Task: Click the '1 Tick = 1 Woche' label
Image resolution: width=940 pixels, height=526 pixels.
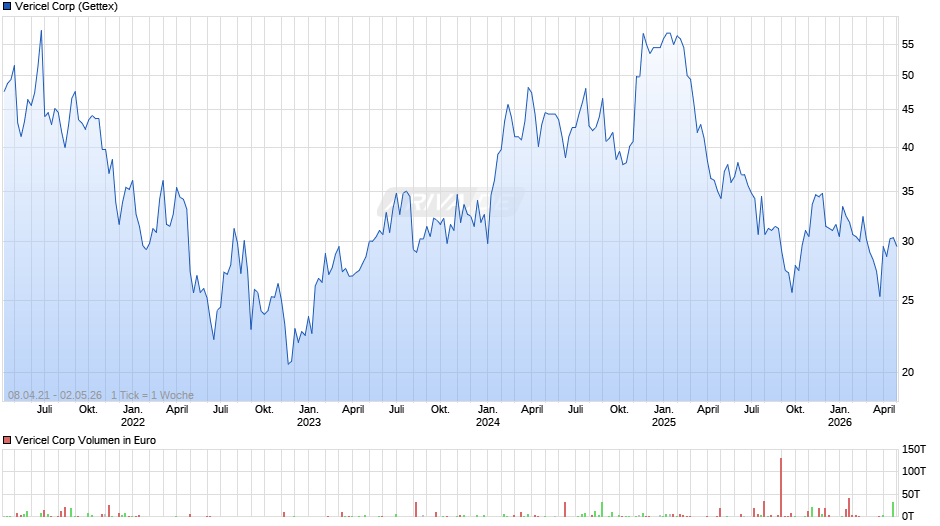Action: tap(152, 395)
